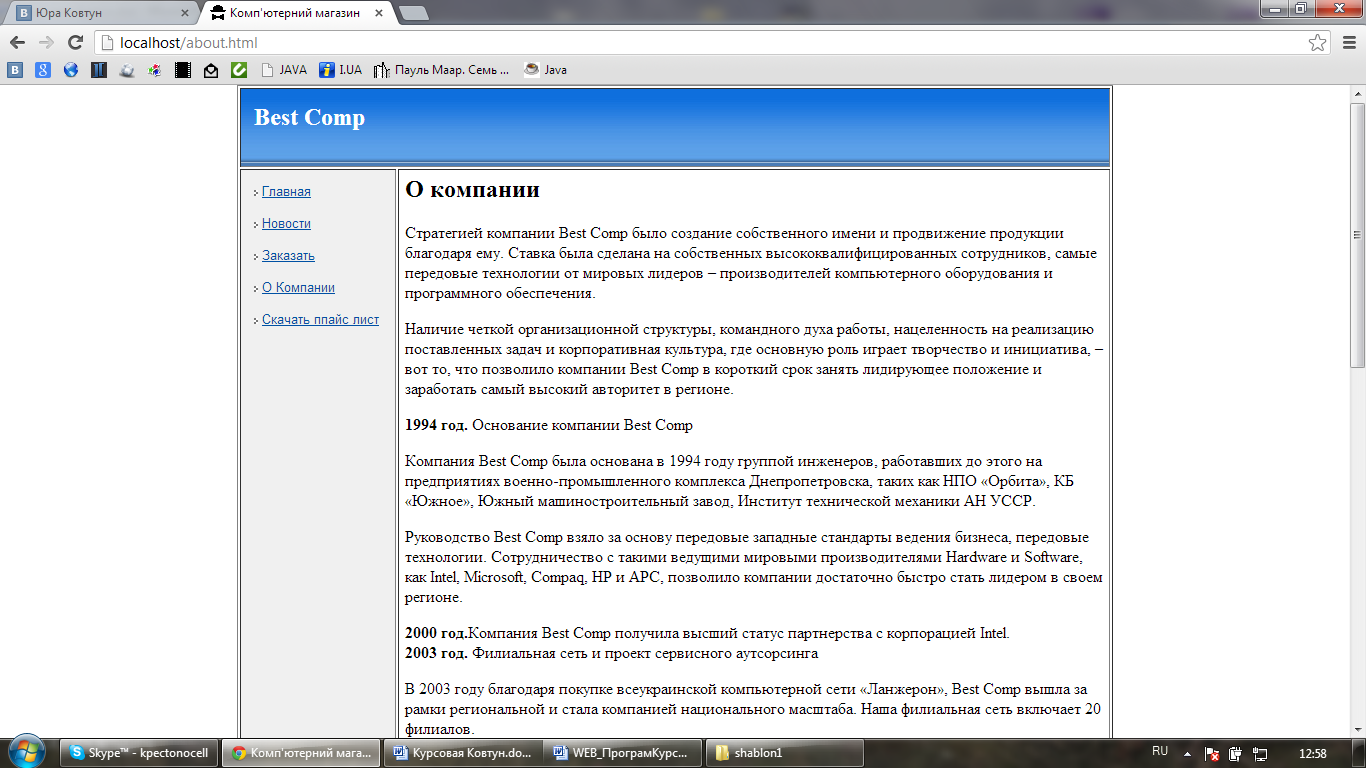The height and width of the screenshot is (768, 1366).
Task: Show hidden tray icons arrow
Action: (x=1187, y=753)
